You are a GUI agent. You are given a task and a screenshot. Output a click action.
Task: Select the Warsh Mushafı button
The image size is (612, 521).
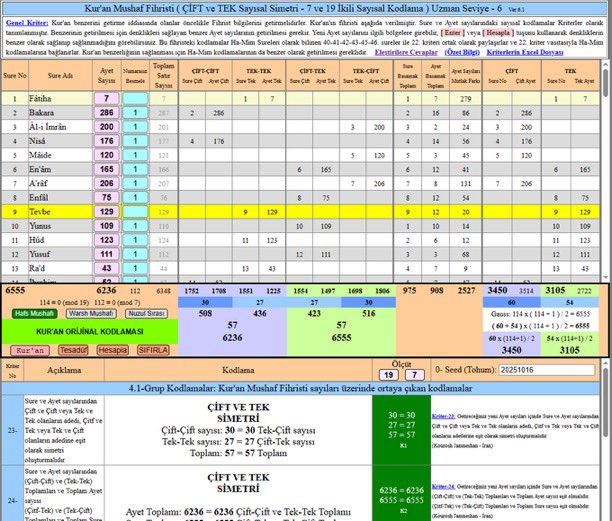point(91,313)
